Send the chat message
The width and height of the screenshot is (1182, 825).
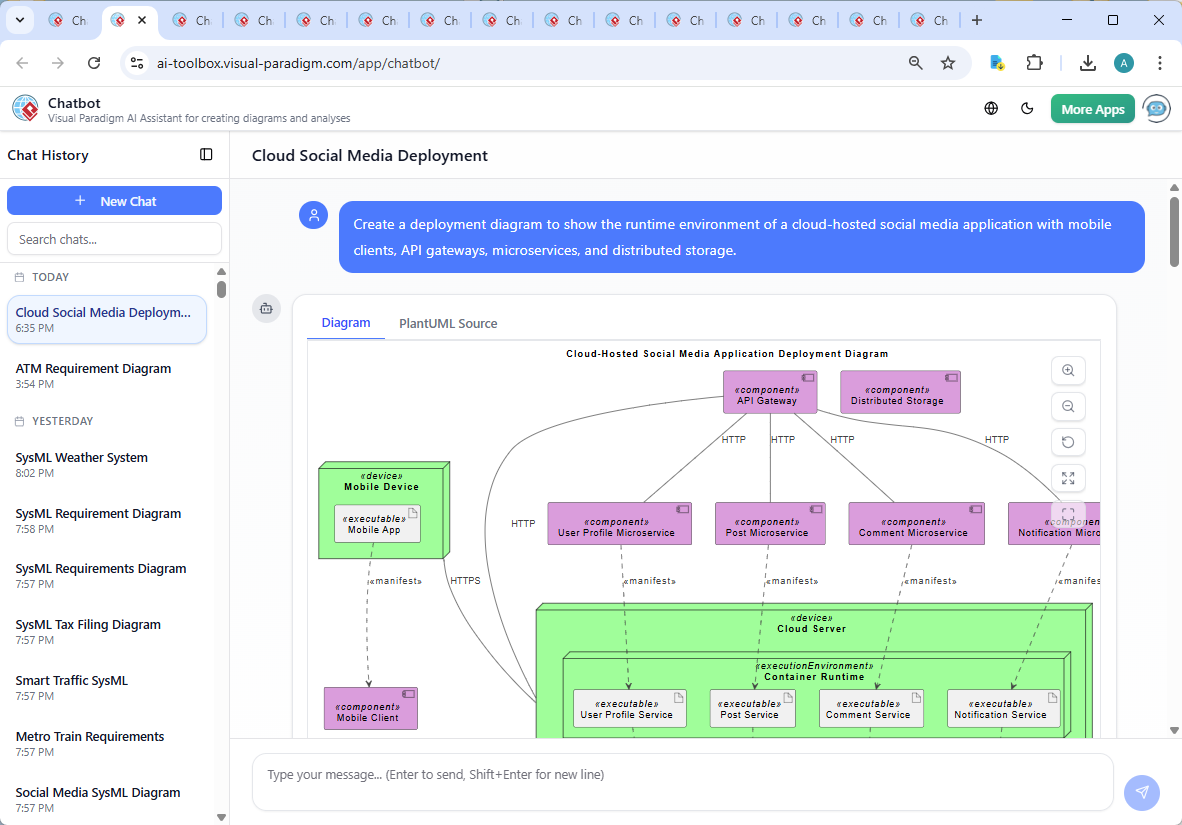[x=1141, y=793]
